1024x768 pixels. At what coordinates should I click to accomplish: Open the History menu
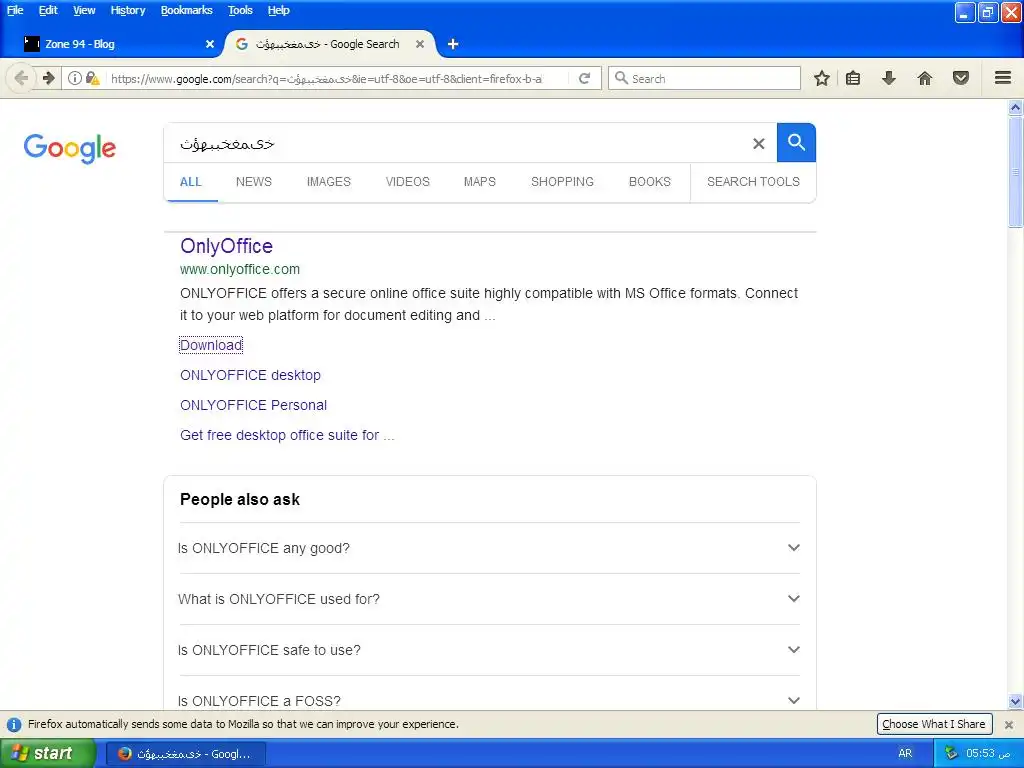tap(128, 10)
